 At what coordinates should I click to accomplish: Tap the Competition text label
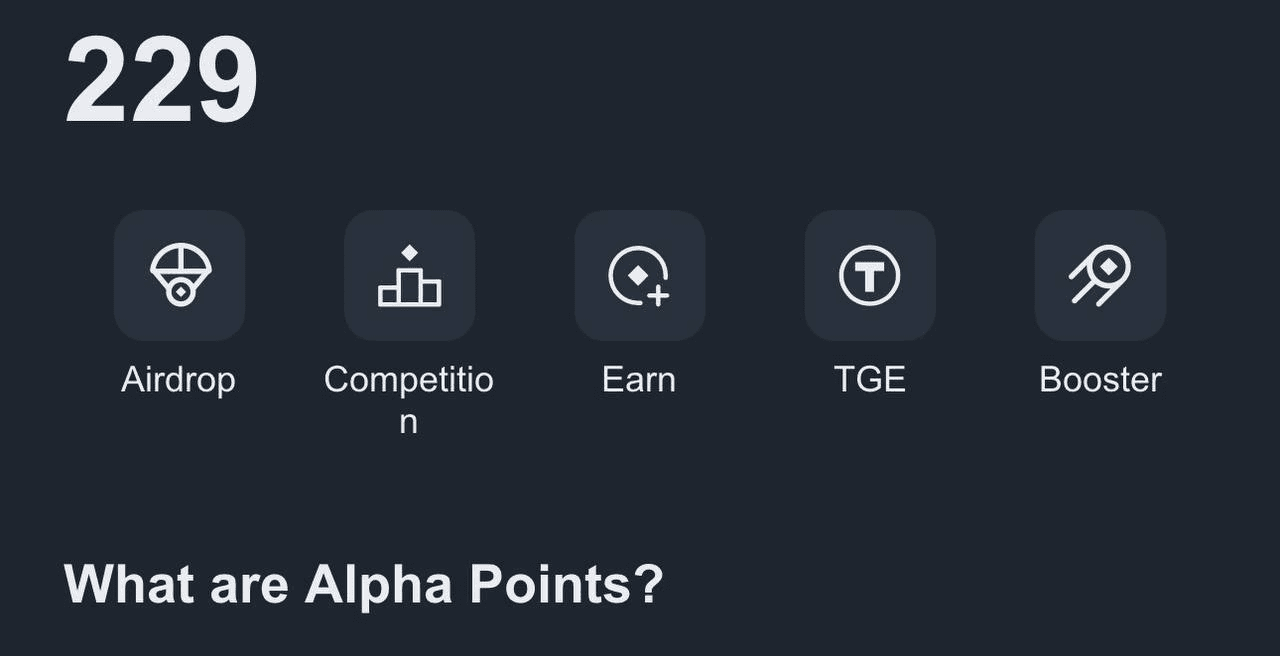(x=409, y=380)
